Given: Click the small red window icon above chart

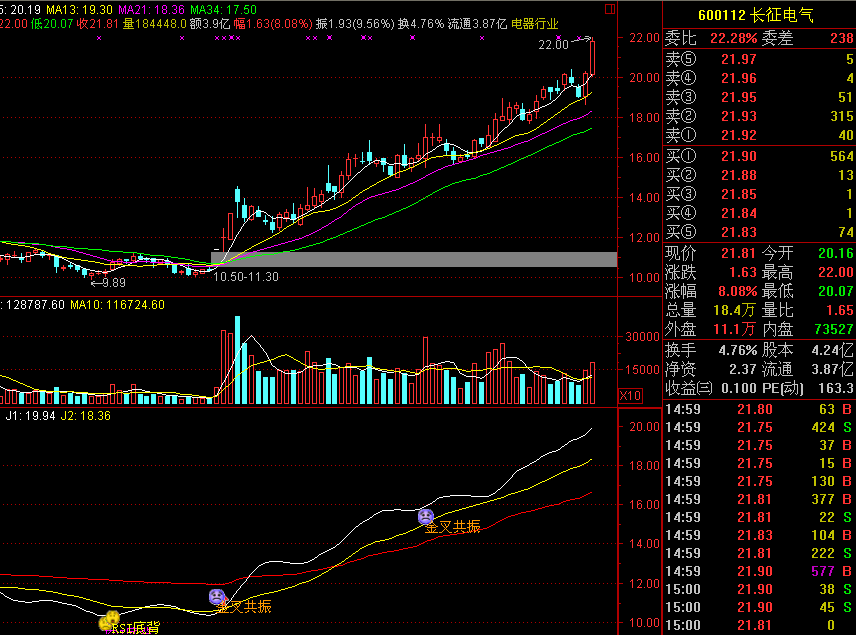Looking at the screenshot, I should click(x=610, y=9).
